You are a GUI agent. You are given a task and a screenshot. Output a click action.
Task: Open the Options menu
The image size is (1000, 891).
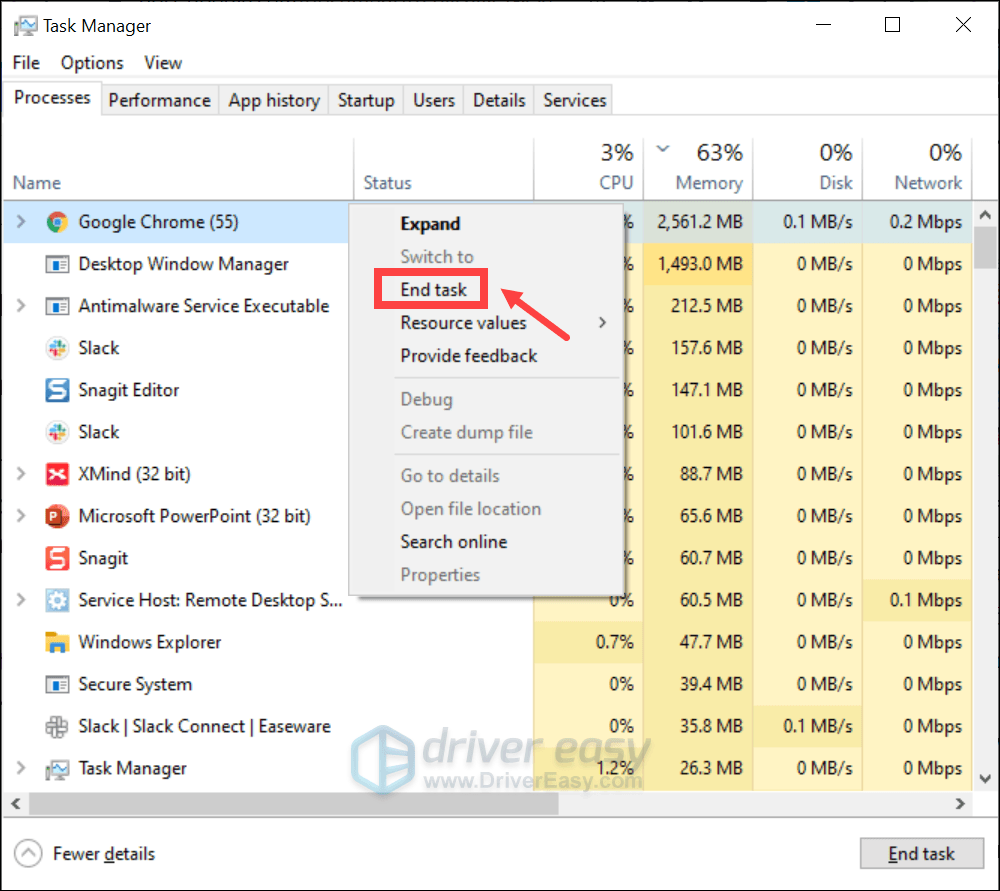click(x=92, y=62)
